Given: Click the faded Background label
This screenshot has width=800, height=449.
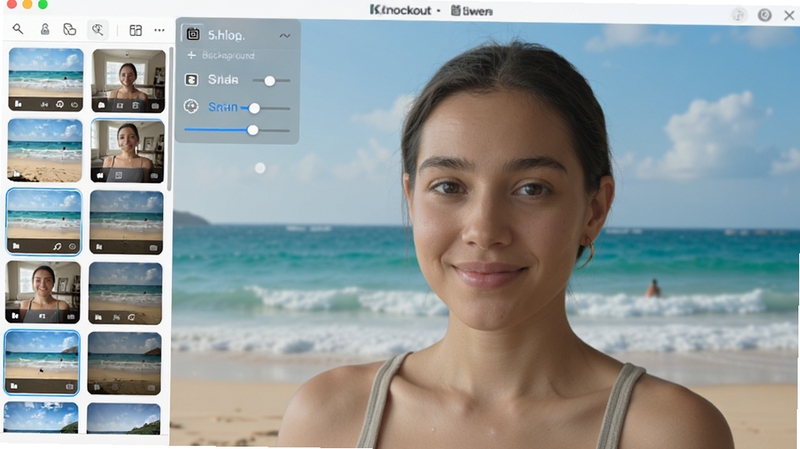Looking at the screenshot, I should point(228,55).
